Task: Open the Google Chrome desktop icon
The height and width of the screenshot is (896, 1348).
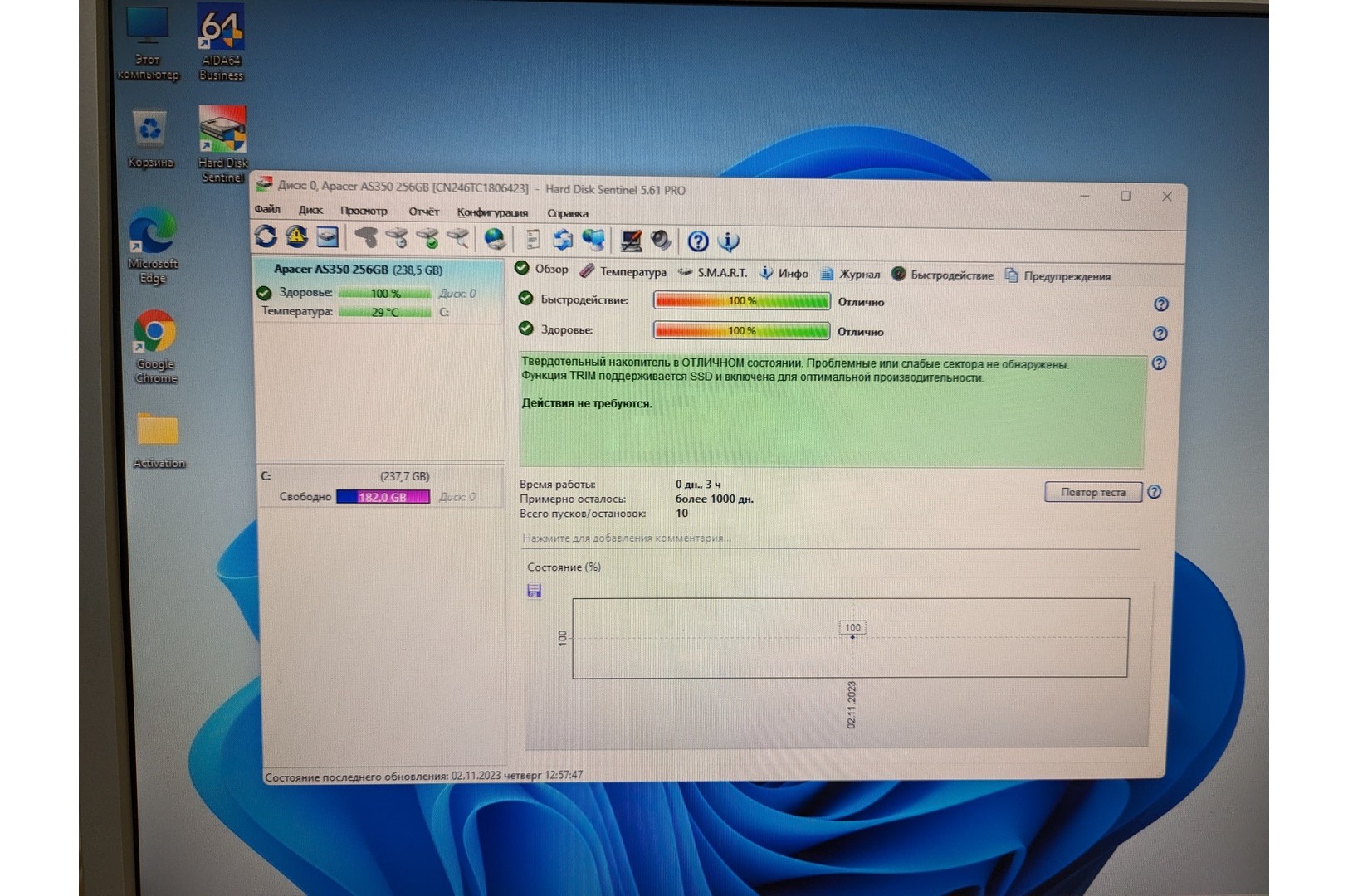Action: pyautogui.click(x=155, y=346)
